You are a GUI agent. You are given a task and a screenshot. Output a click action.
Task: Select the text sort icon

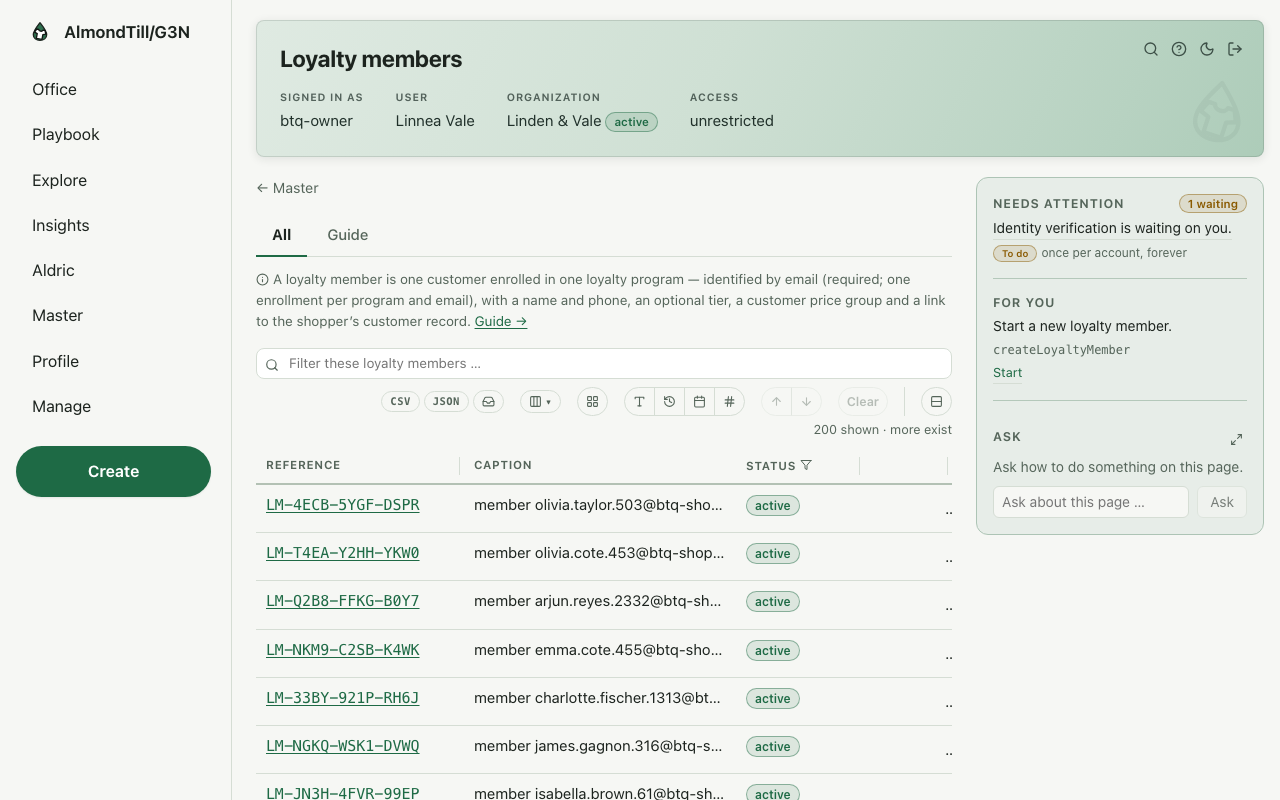[640, 401]
